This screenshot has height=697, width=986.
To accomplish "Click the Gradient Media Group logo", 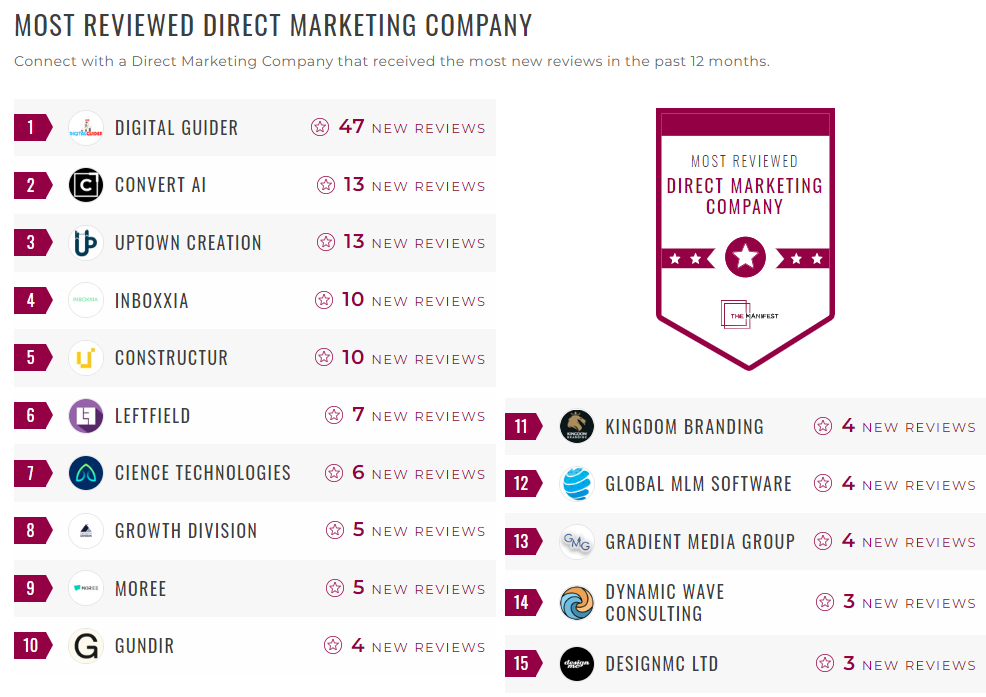I will pos(577,542).
